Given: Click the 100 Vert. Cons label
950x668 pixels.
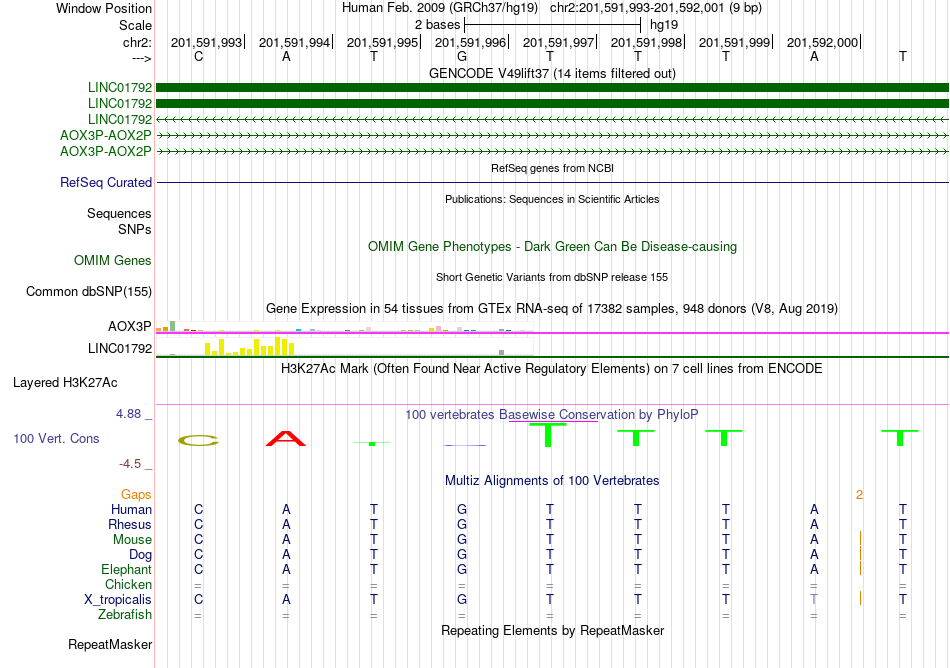Looking at the screenshot, I should pyautogui.click(x=56, y=438).
